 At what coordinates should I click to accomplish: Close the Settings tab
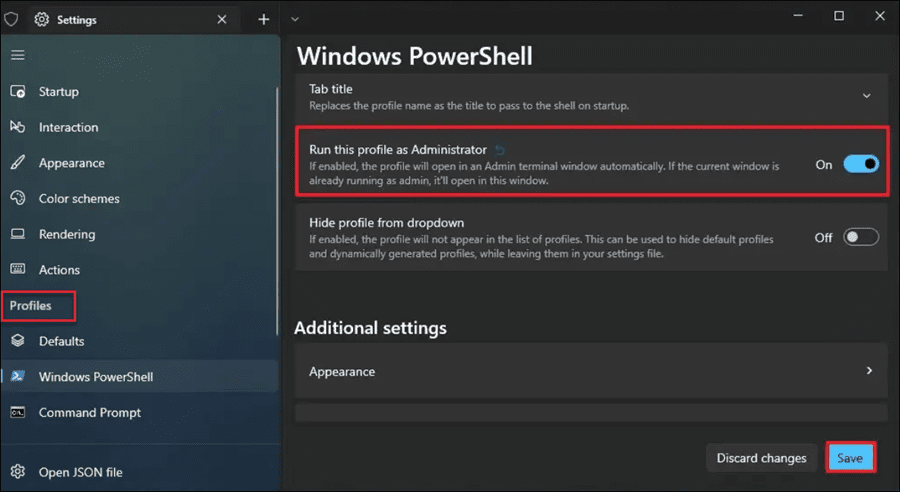click(x=222, y=20)
